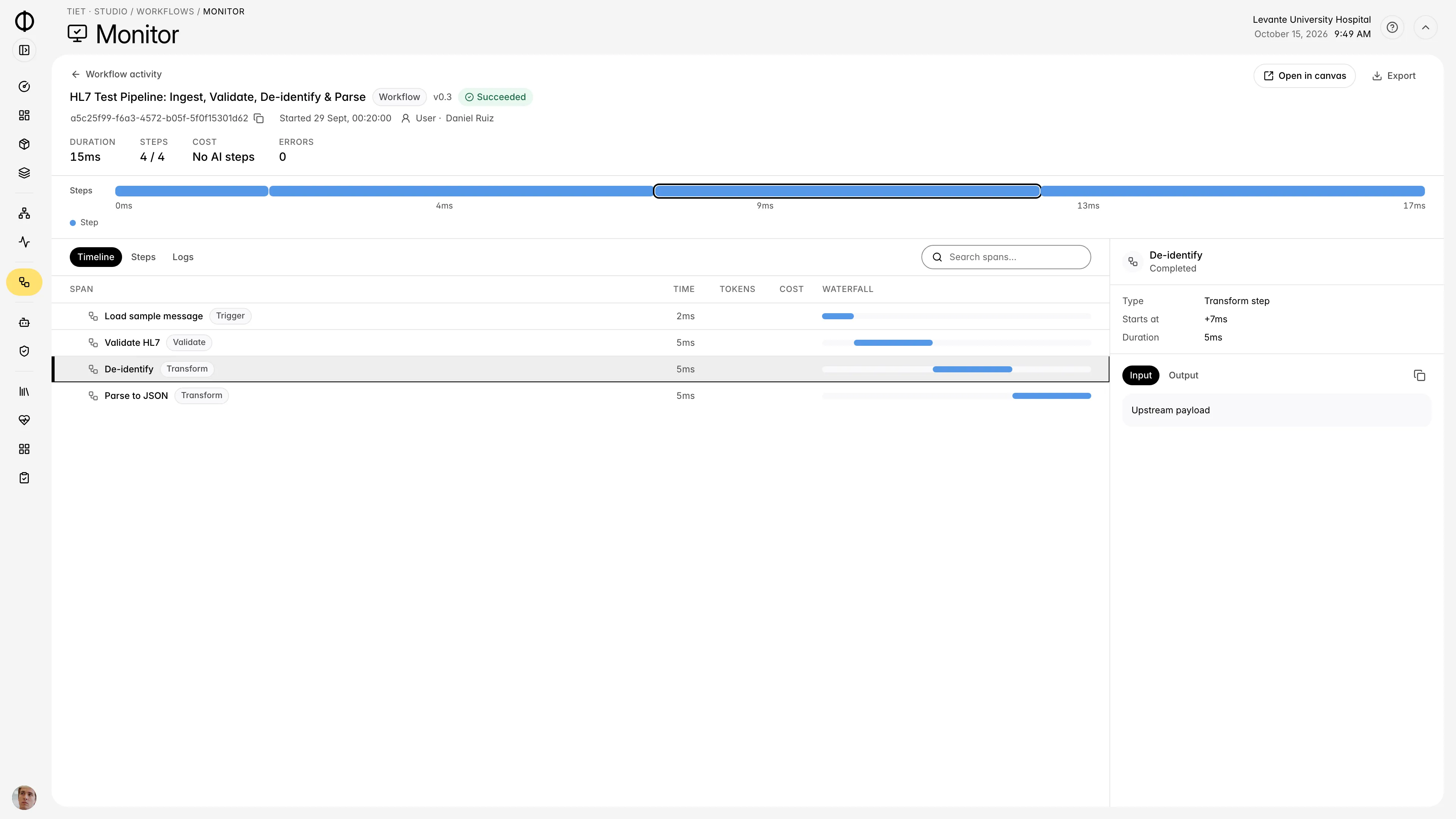Open the widgets layout sidebar icon
Screen dimensions: 1456x819
pyautogui.click(x=24, y=115)
